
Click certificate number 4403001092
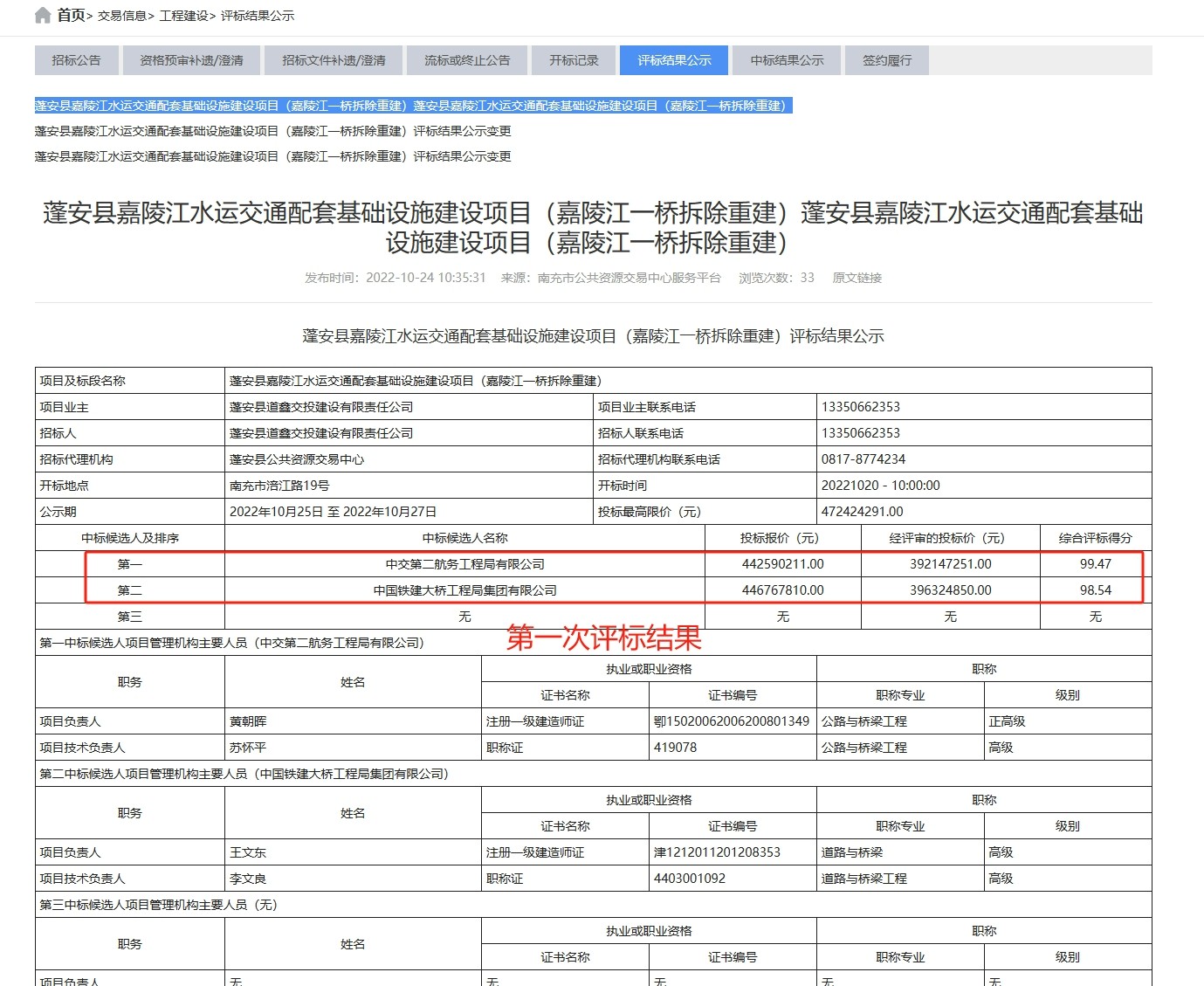pos(733,879)
